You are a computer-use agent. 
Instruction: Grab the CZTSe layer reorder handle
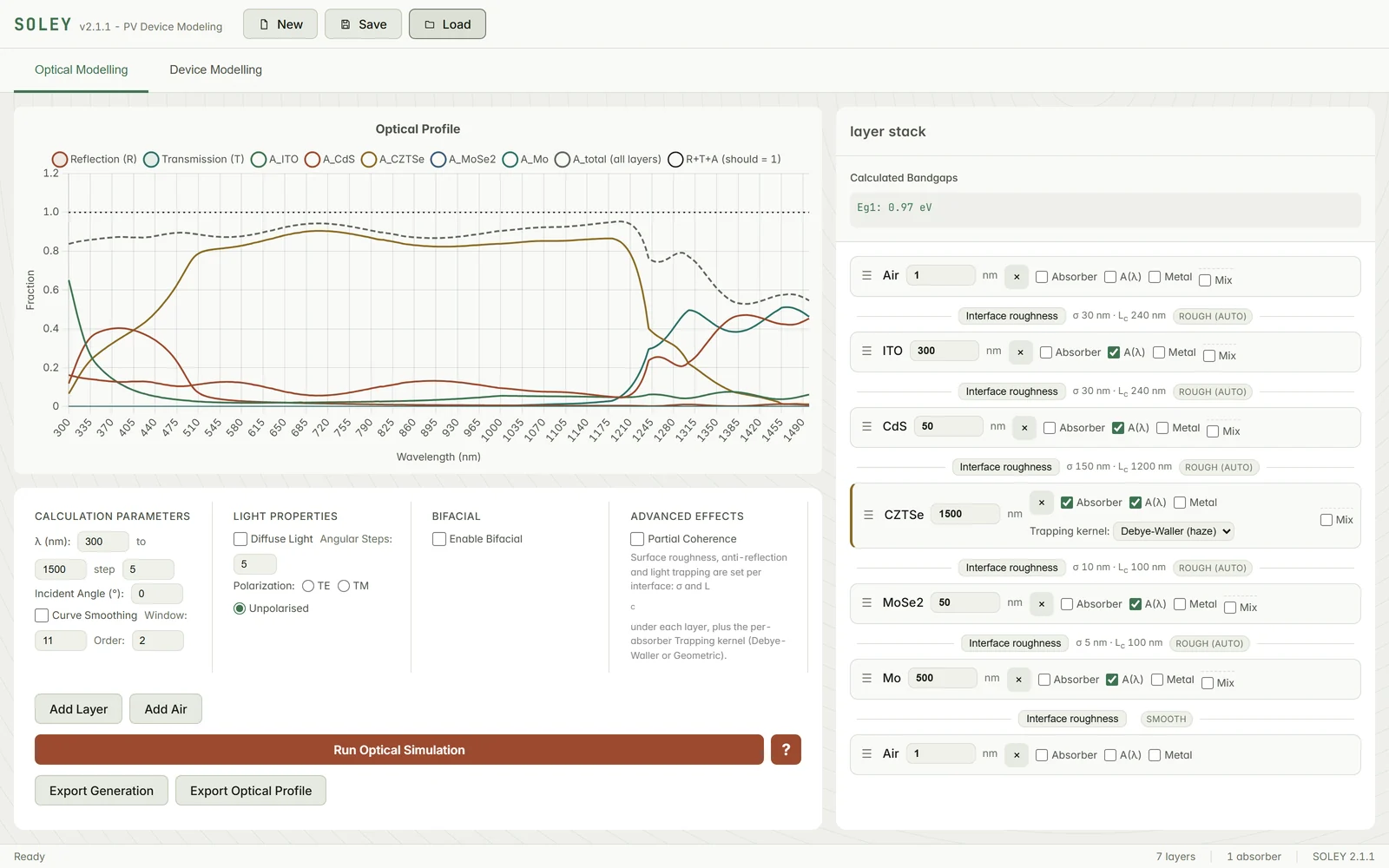(x=868, y=515)
